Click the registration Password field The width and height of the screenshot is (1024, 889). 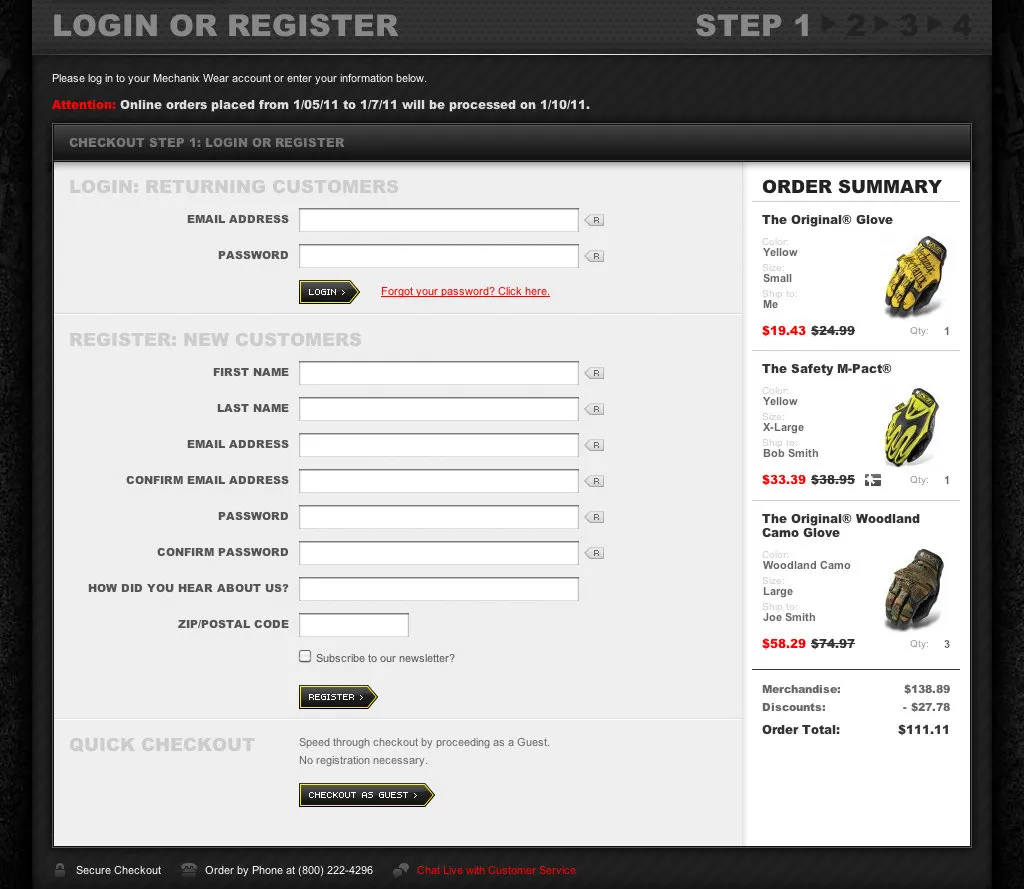(x=438, y=517)
